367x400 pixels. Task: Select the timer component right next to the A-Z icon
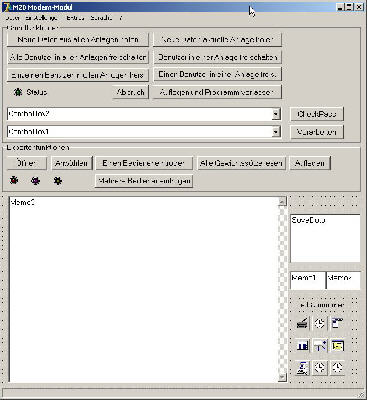pos(320,368)
